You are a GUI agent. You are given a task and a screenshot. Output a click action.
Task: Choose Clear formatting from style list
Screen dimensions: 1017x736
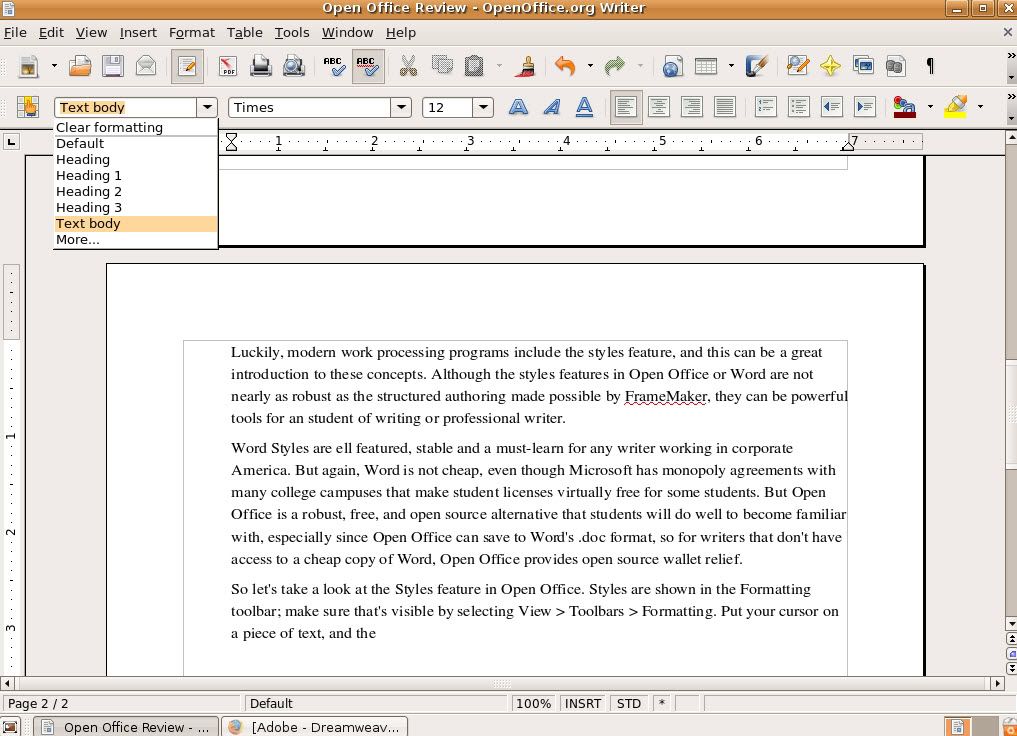click(136, 128)
